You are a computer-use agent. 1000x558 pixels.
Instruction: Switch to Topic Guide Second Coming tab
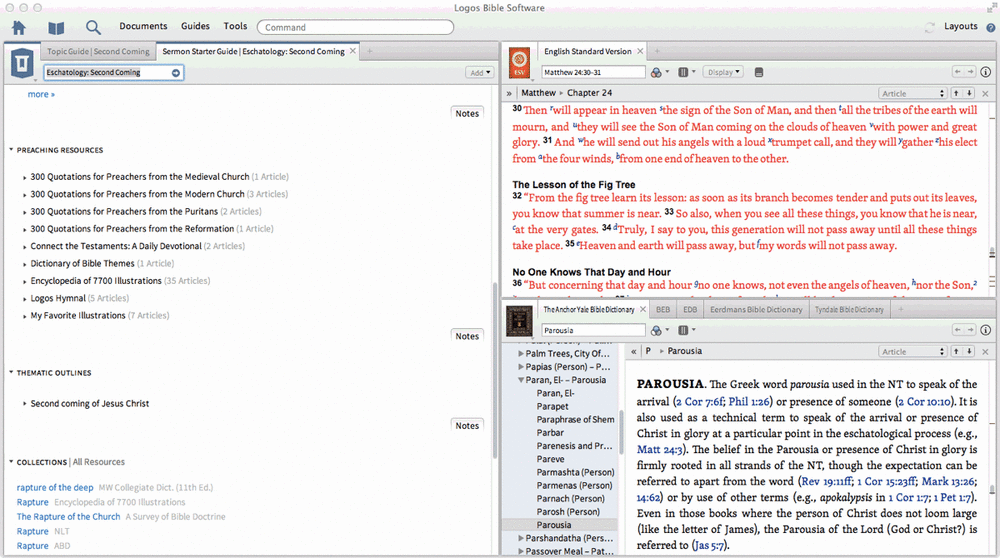[x=98, y=52]
